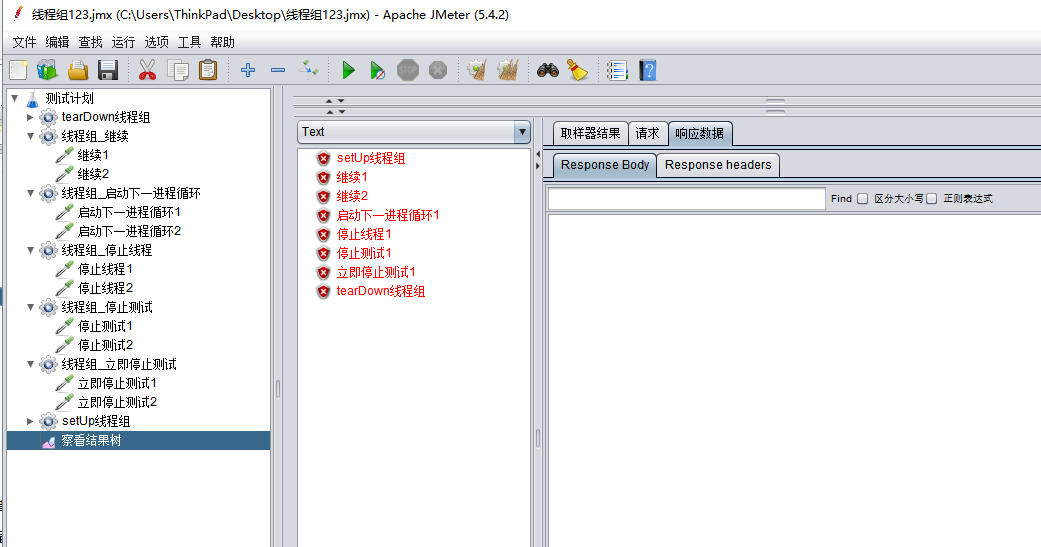Viewport: 1041px width, 547px height.
Task: Open the Function Helper list icon
Action: (x=617, y=70)
